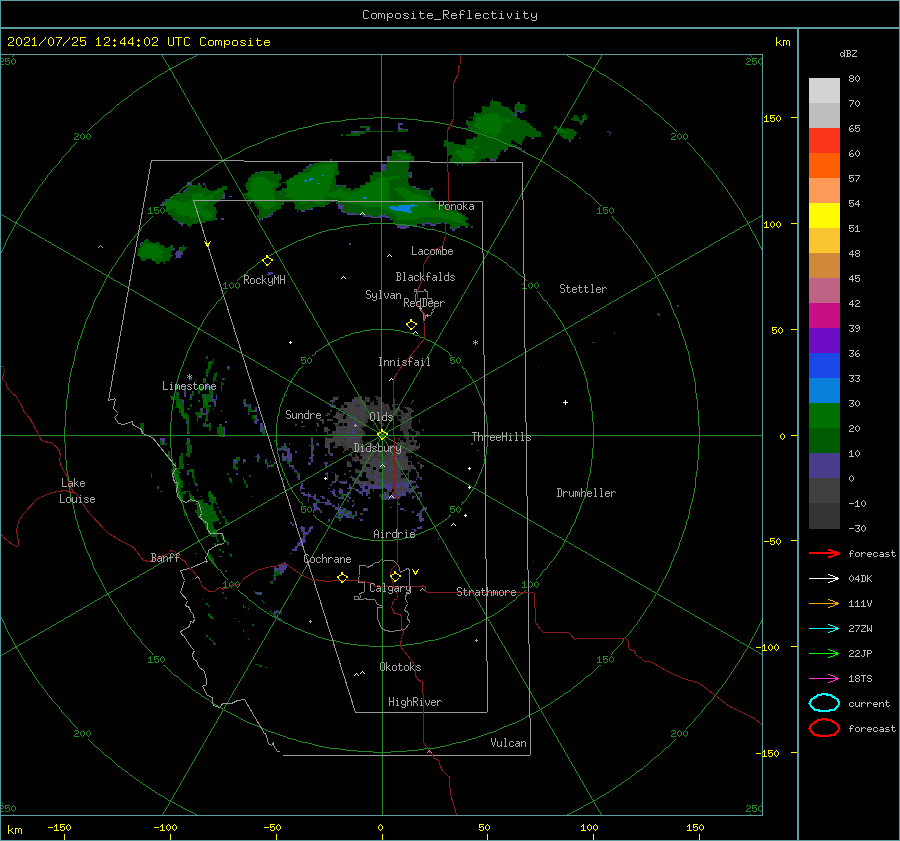Screen dimensions: 900x841
Task: Click the Ponoka city label
Action: (x=456, y=206)
